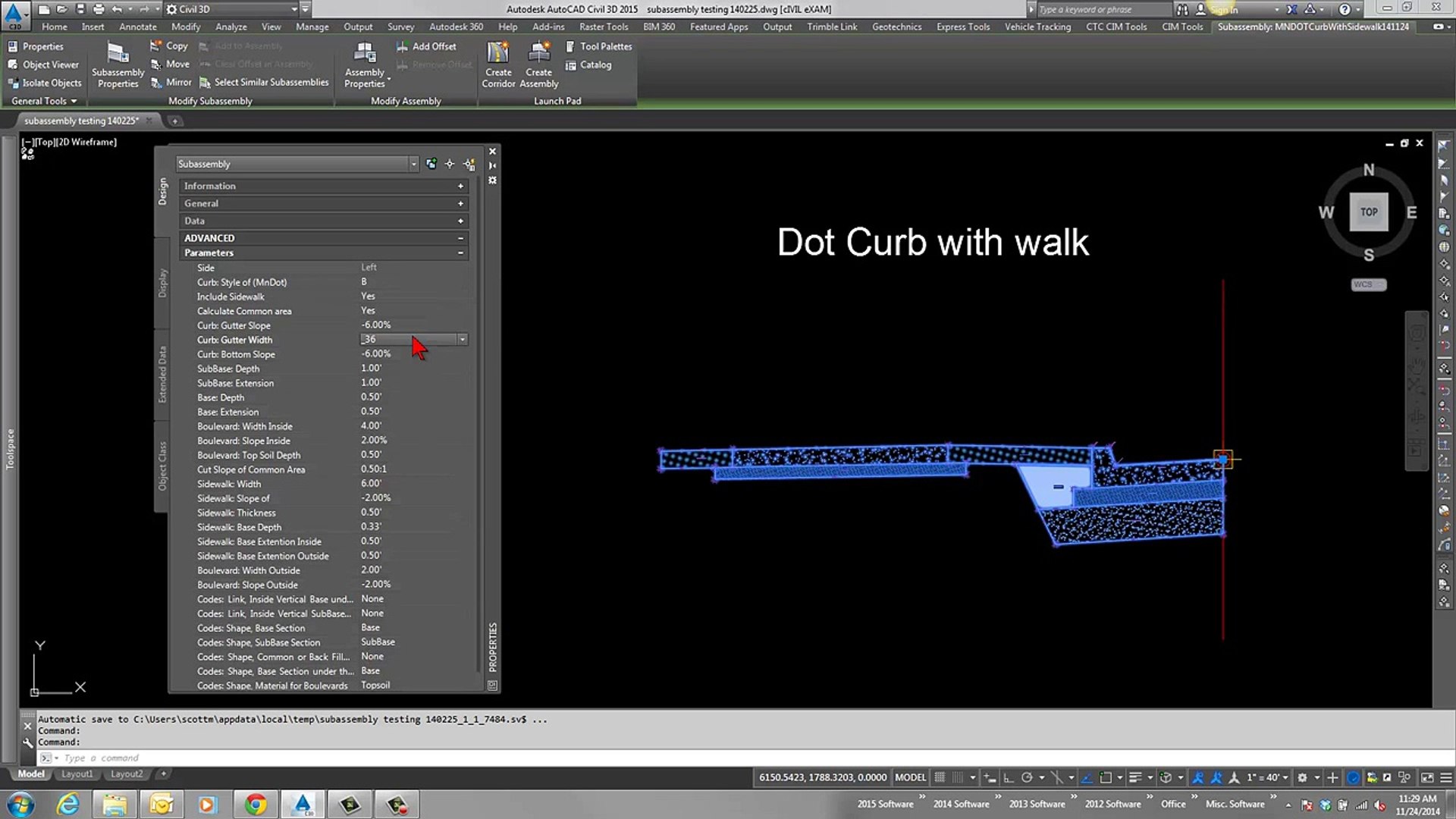Open the annotation scale 1"=40' selector
This screenshot has width=1456, height=819.
click(x=1267, y=777)
